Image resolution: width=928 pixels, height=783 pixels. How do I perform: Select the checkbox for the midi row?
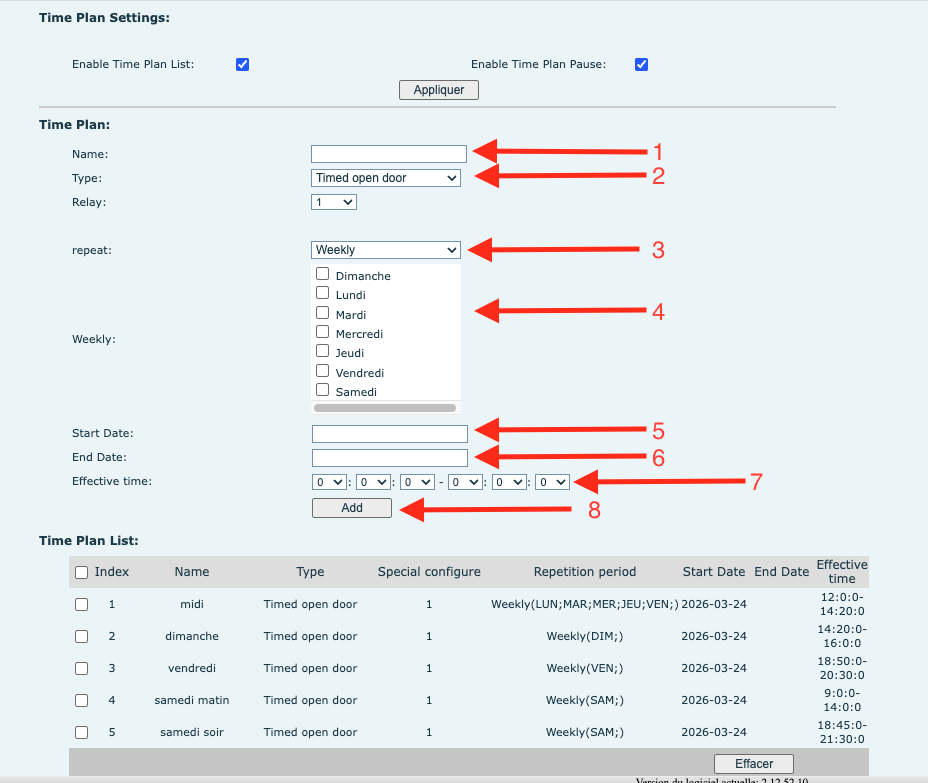82,605
